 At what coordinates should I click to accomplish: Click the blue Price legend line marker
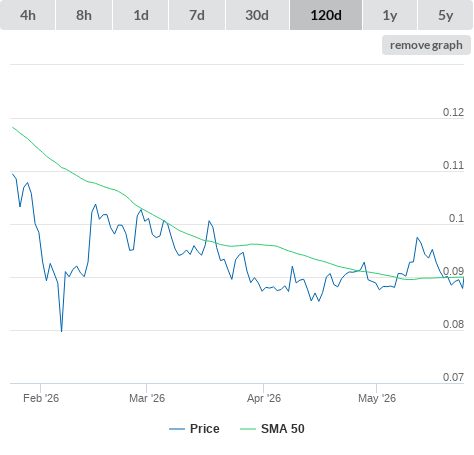coord(177,429)
